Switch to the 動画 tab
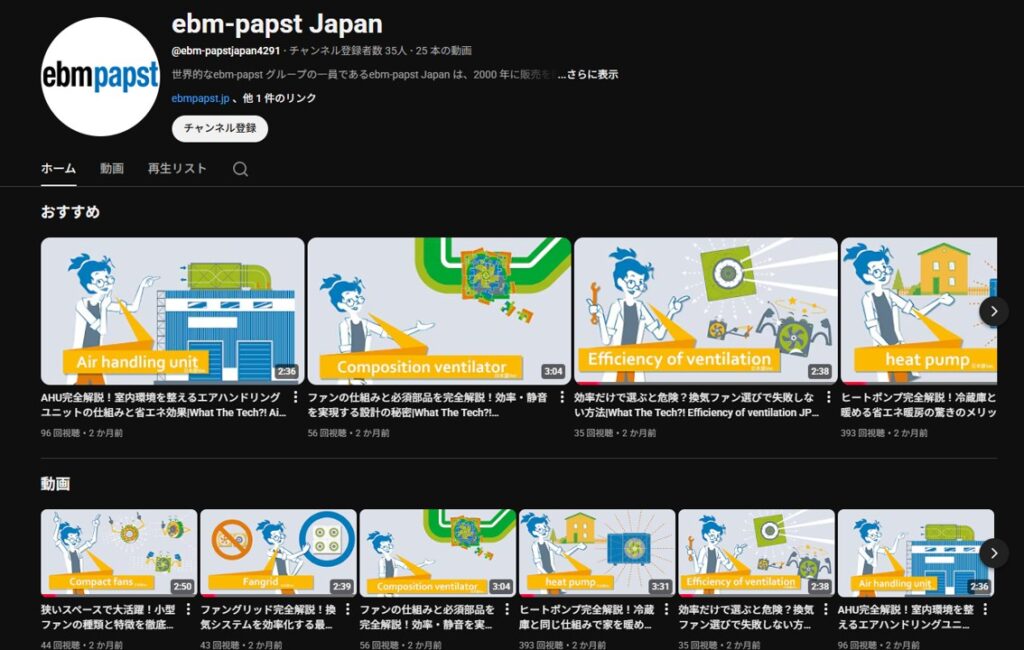 111,169
